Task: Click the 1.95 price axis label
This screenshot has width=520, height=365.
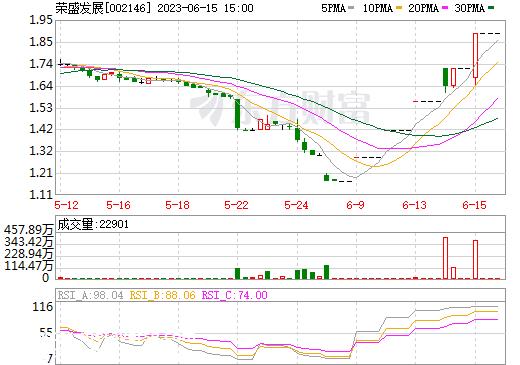Action: [x=41, y=20]
